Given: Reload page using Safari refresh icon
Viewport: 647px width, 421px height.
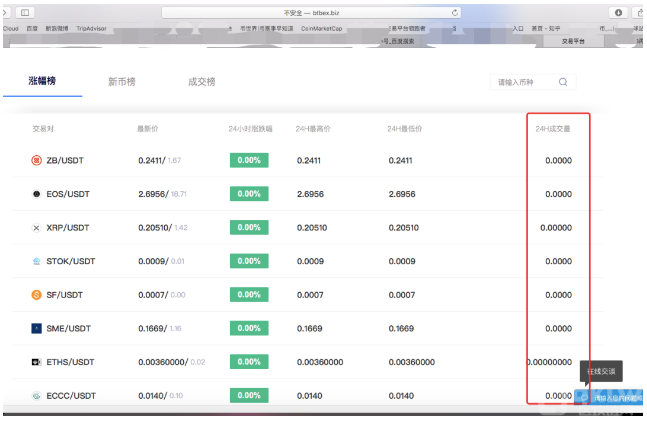Looking at the screenshot, I should point(456,12).
